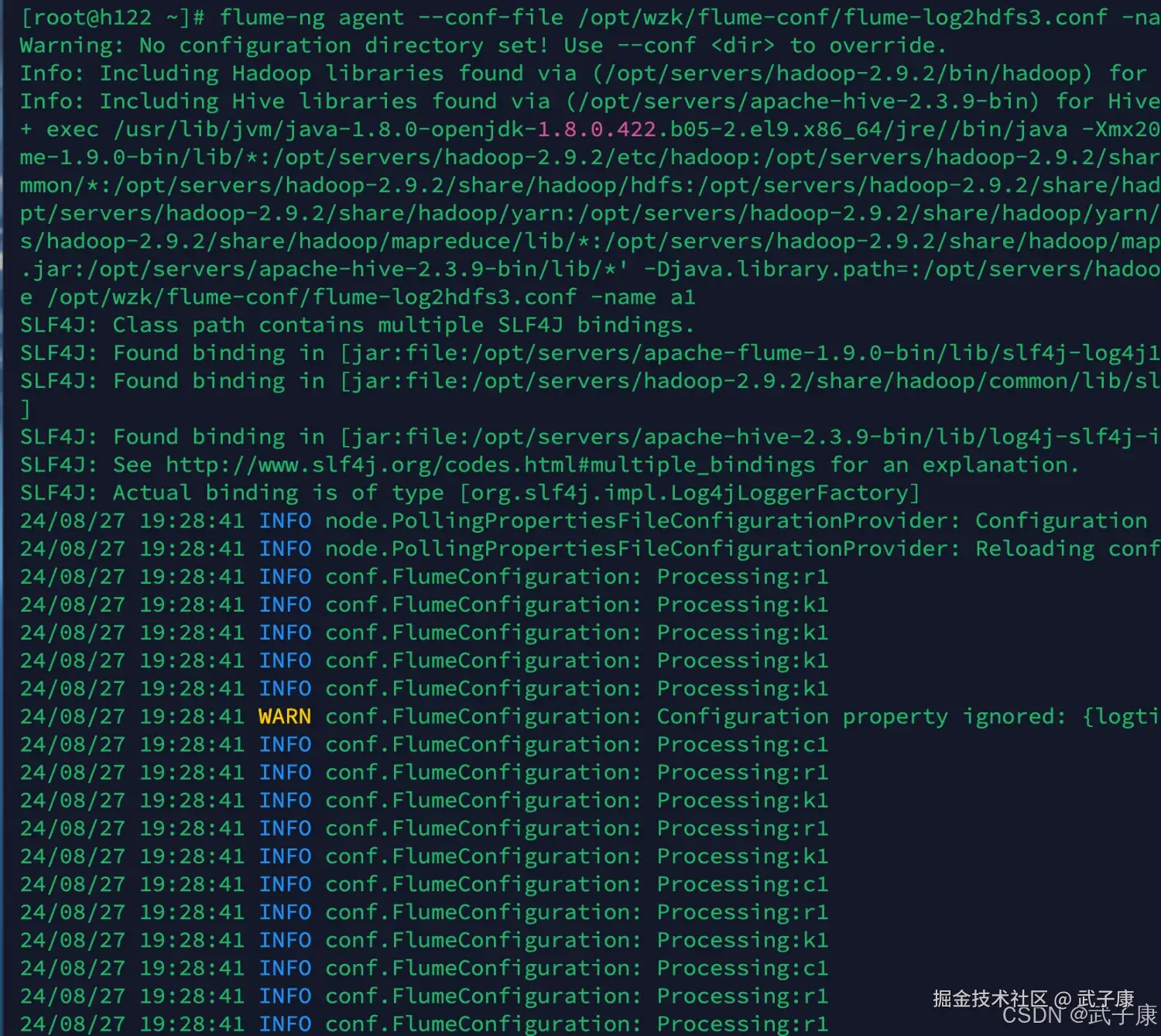Click the '+ exec /usr/lib/jvm/java' command start
1161x1036 pixels.
click(180, 129)
